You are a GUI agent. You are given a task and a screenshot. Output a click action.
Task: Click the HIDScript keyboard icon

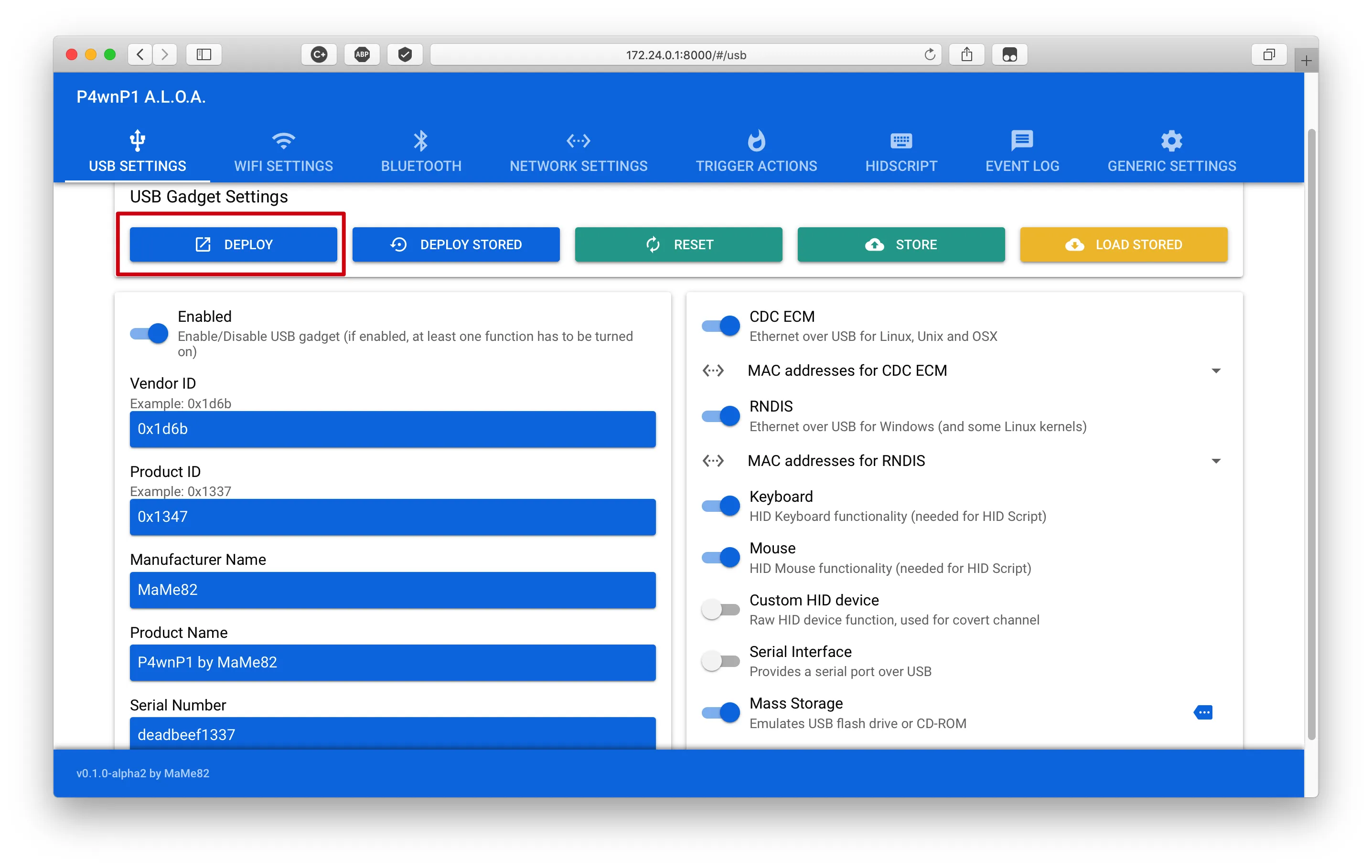click(x=901, y=140)
